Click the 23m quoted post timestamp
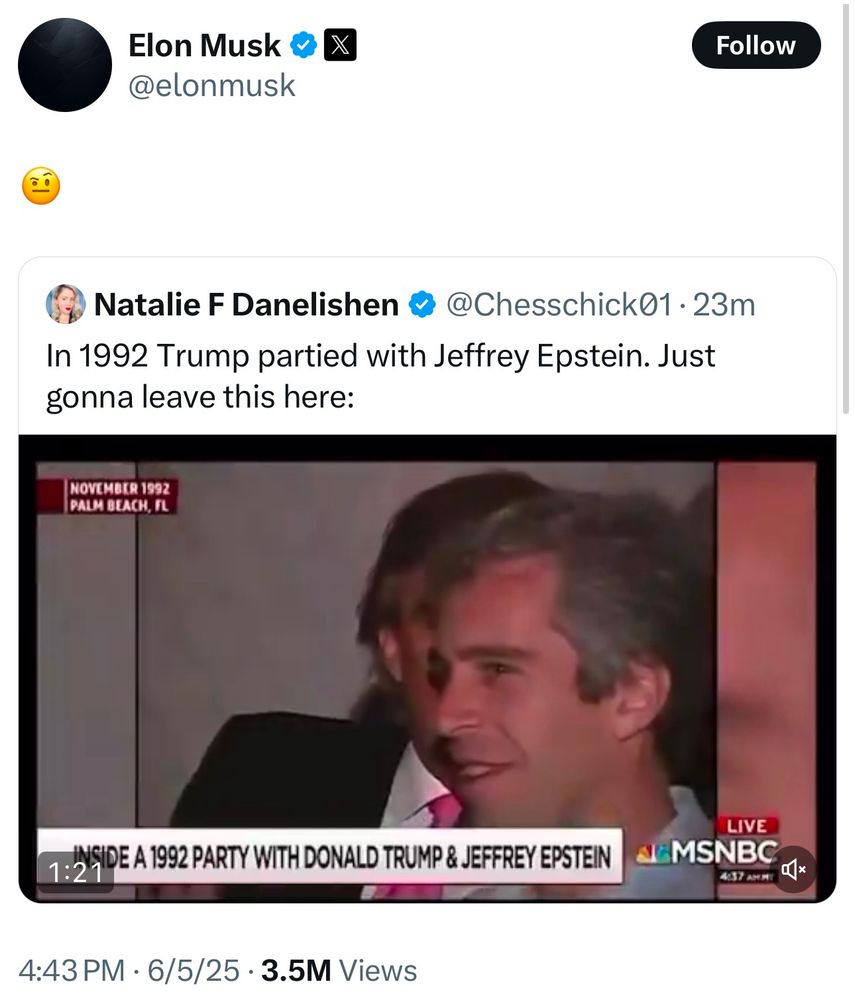The image size is (855, 1000). tap(725, 304)
